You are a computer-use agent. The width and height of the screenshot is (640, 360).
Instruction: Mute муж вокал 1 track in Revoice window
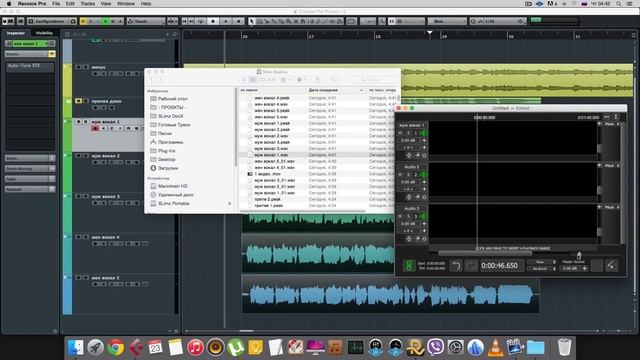click(400, 133)
